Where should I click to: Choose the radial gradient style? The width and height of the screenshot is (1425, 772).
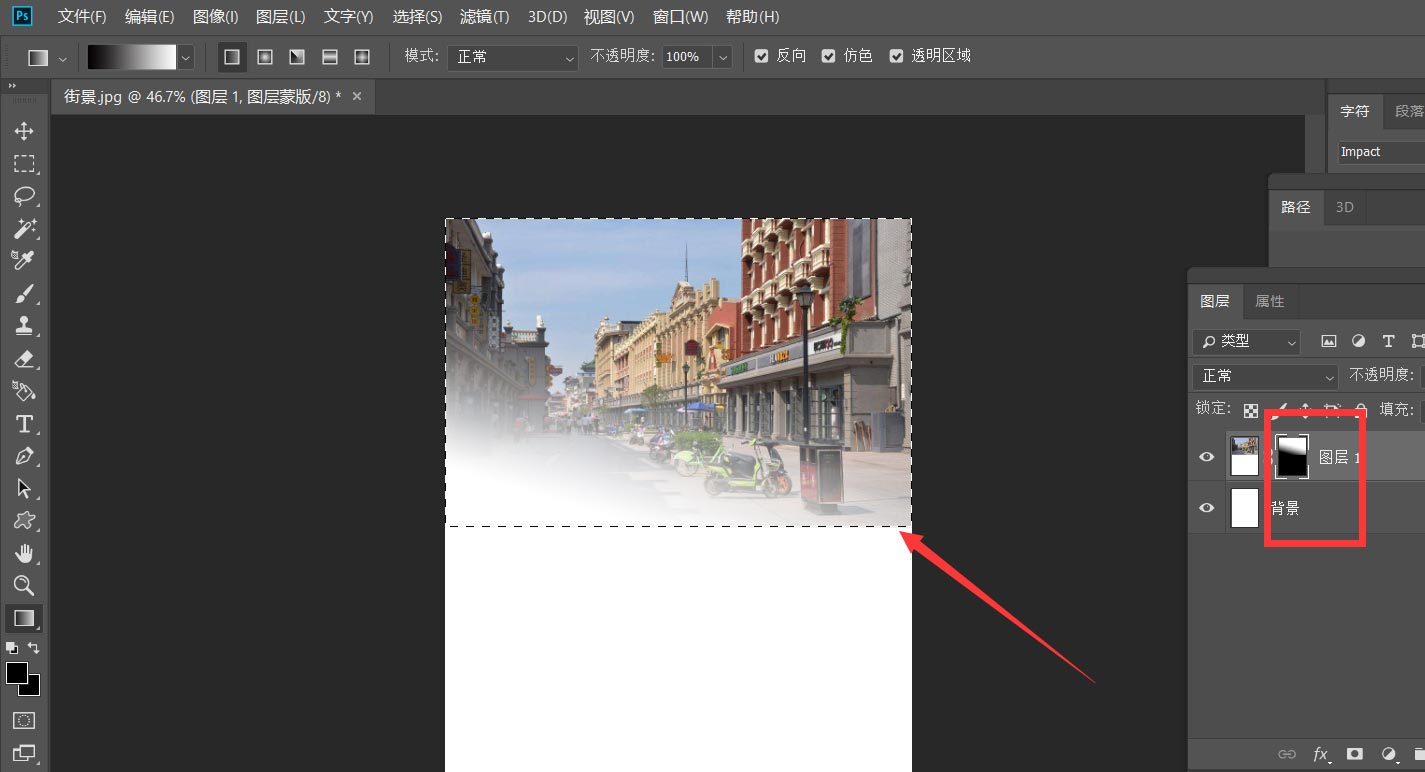[x=265, y=57]
